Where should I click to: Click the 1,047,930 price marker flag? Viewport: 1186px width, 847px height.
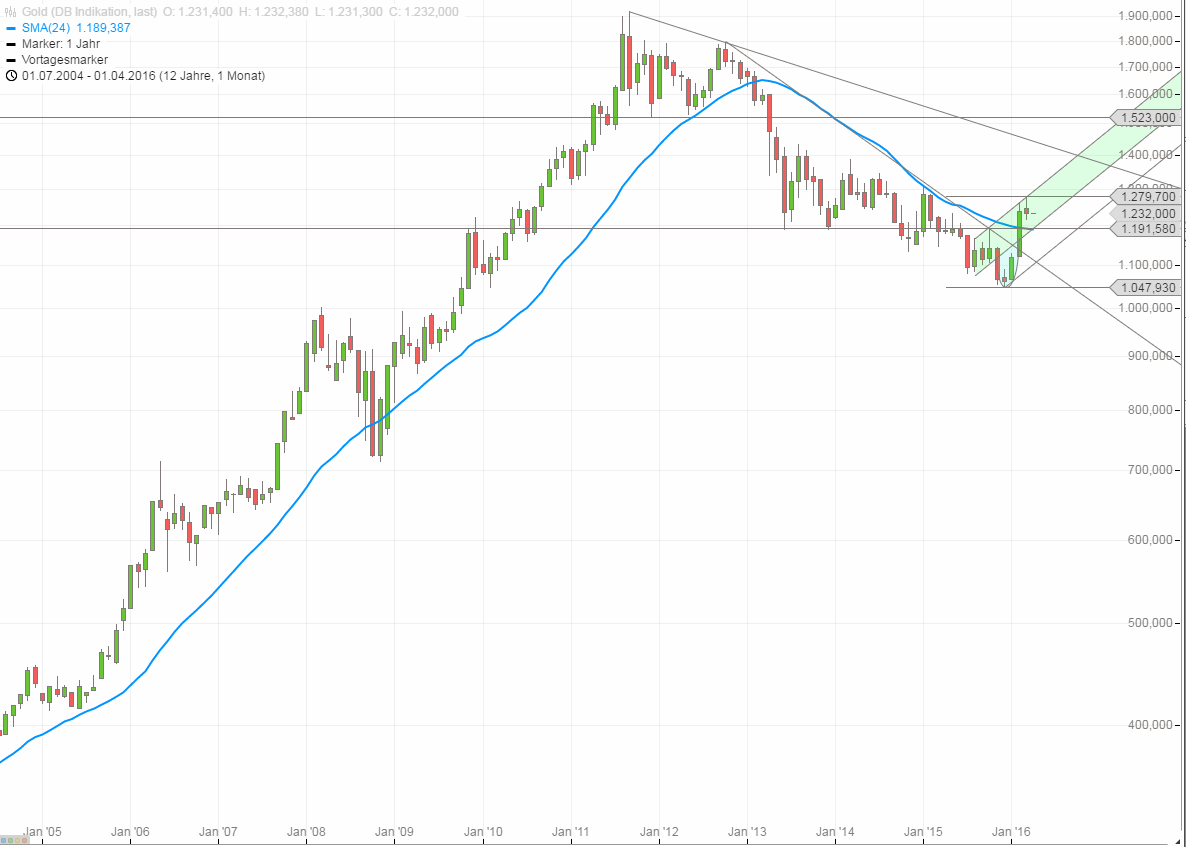(x=1147, y=287)
